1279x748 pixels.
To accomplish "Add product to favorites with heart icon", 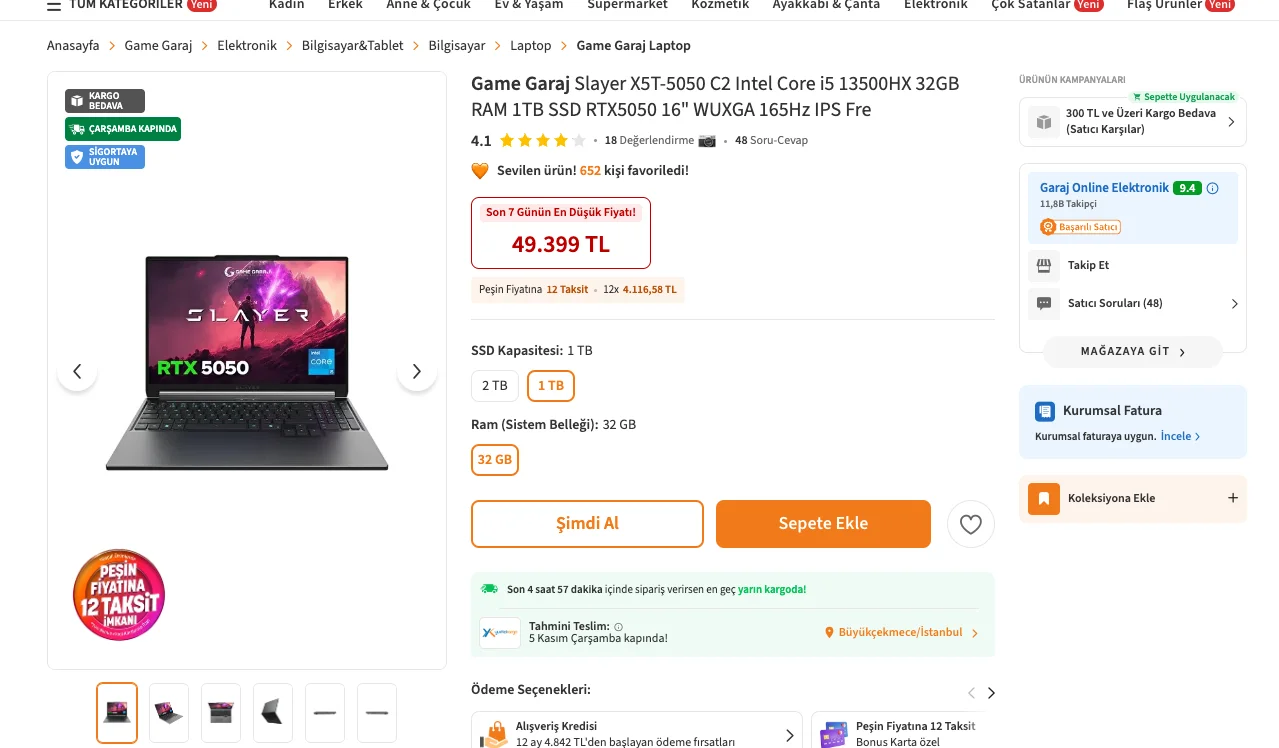I will tap(970, 524).
